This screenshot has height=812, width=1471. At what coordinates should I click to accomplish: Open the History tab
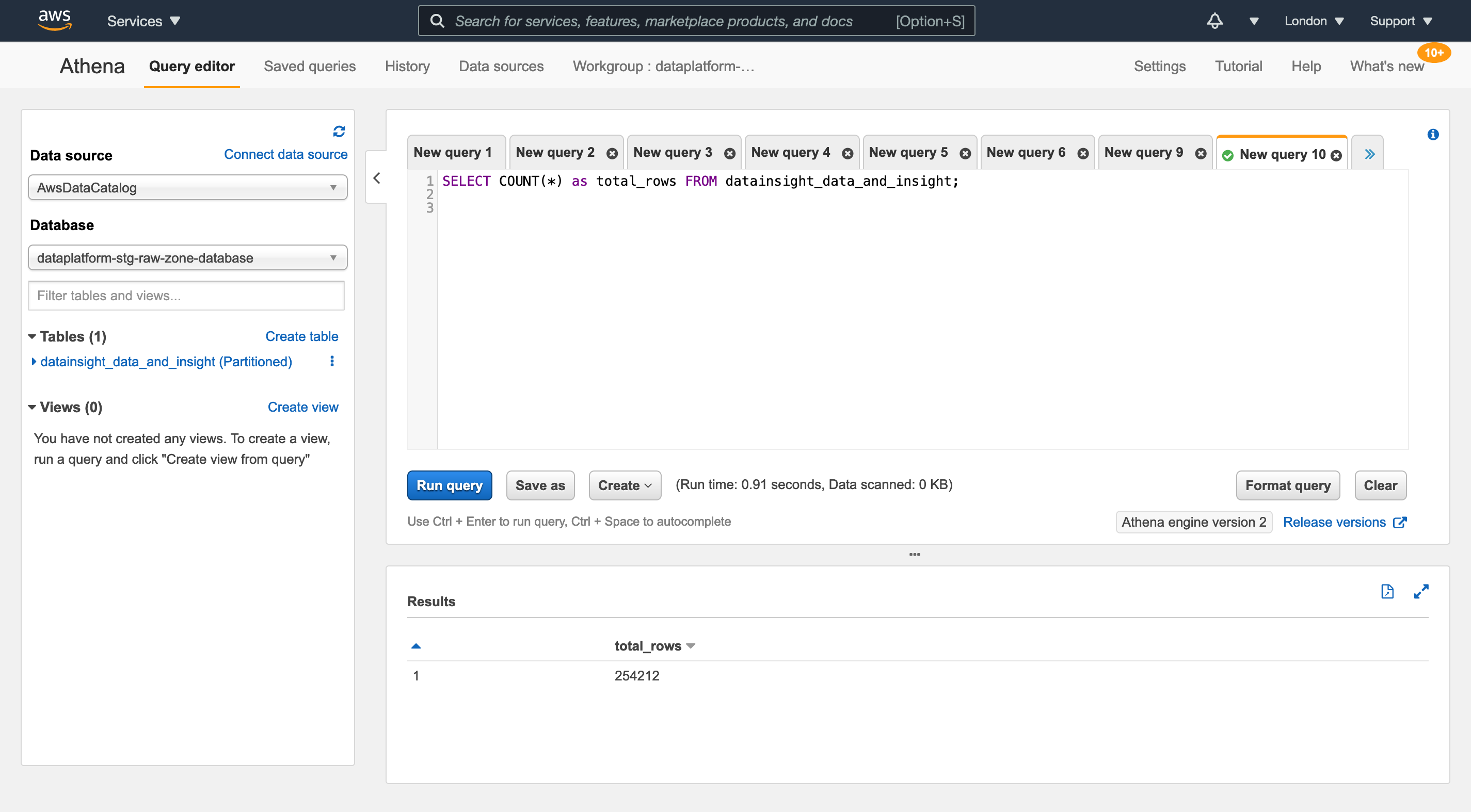407,66
